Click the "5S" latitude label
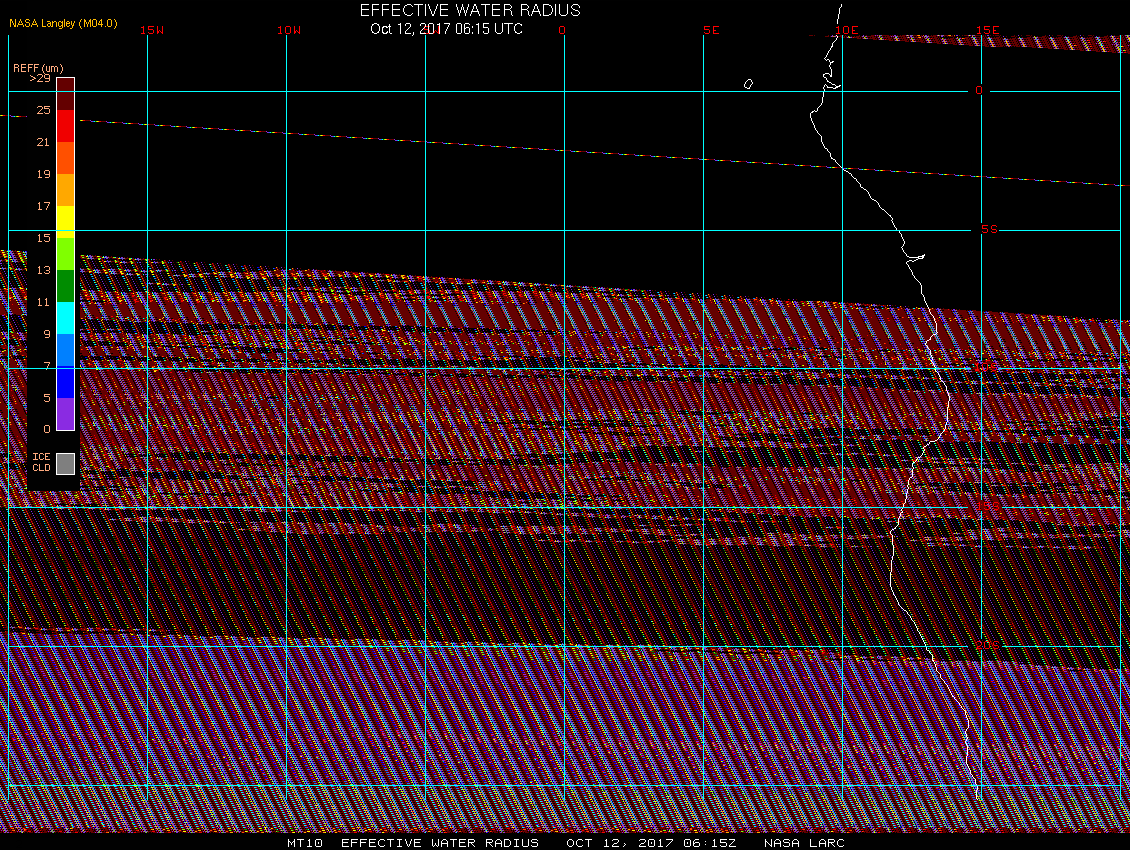Viewport: 1130px width, 850px height. pos(989,229)
